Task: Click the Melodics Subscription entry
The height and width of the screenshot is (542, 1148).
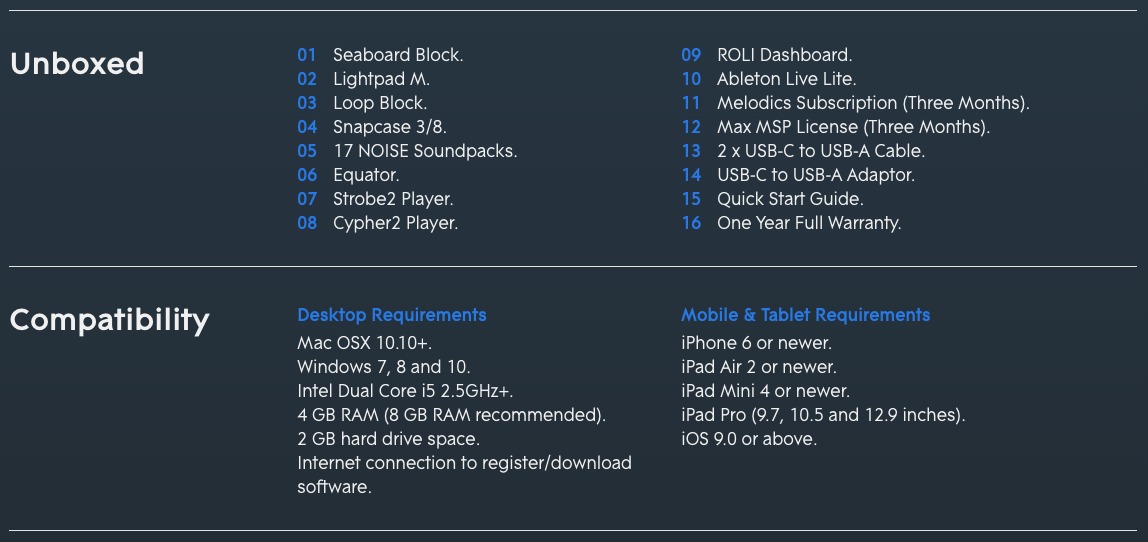Action: (x=873, y=103)
